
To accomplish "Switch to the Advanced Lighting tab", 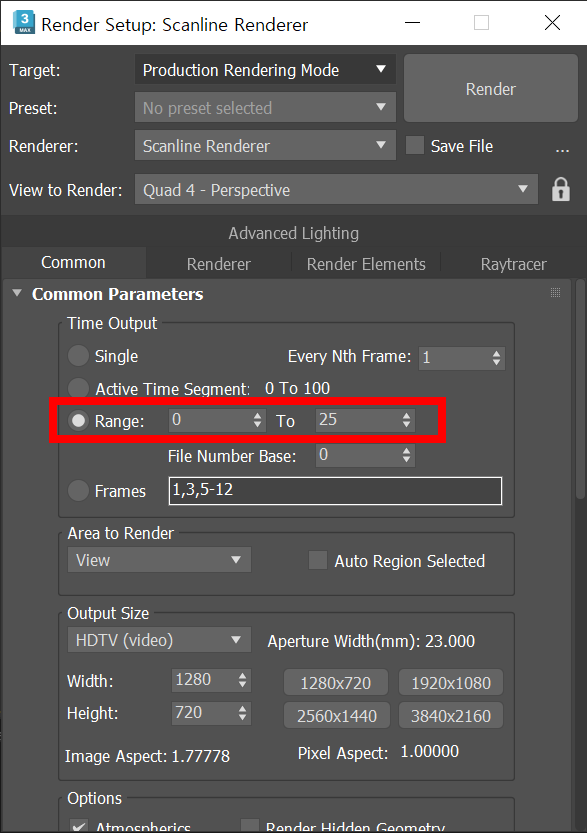I will 293,233.
